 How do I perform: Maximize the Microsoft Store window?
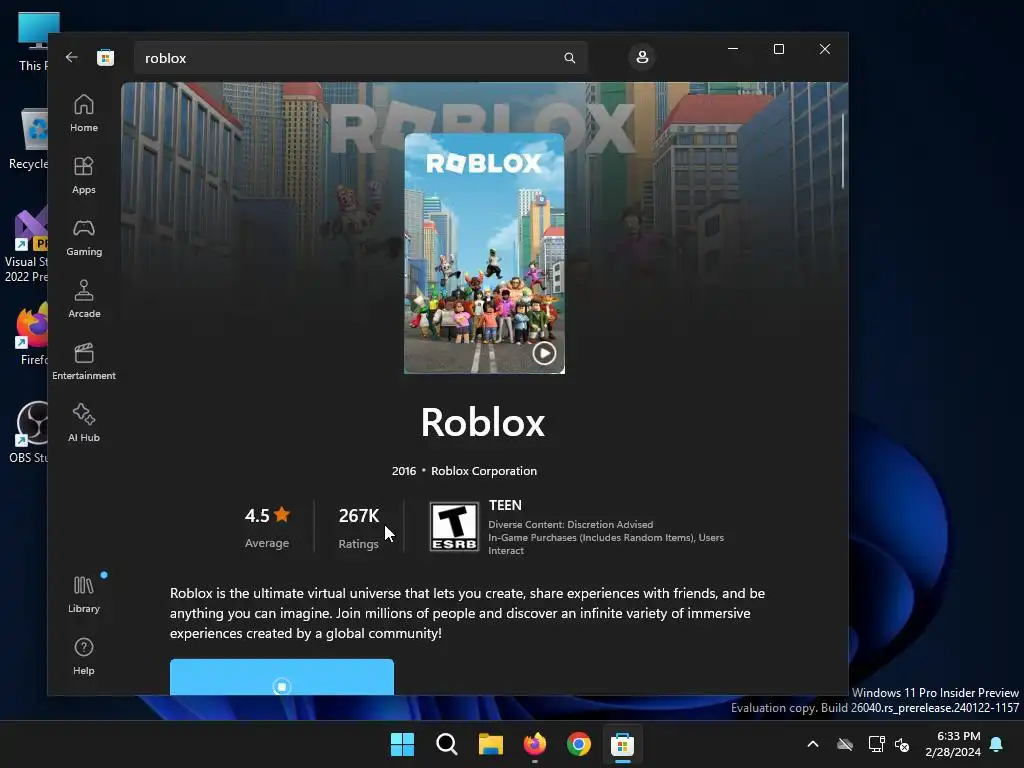click(778, 49)
